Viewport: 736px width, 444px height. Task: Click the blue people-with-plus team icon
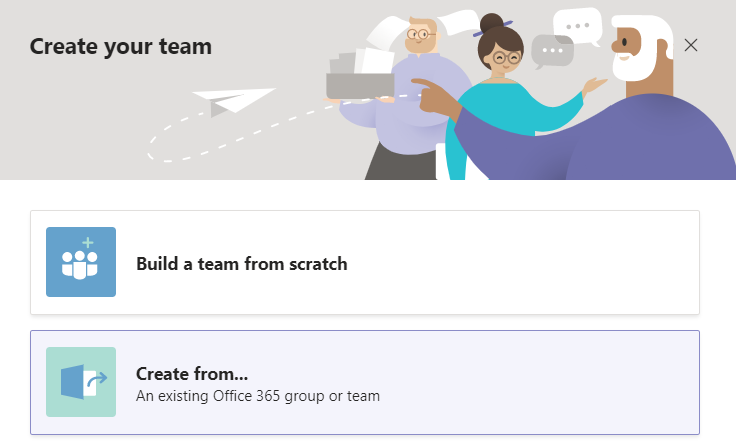pyautogui.click(x=81, y=262)
